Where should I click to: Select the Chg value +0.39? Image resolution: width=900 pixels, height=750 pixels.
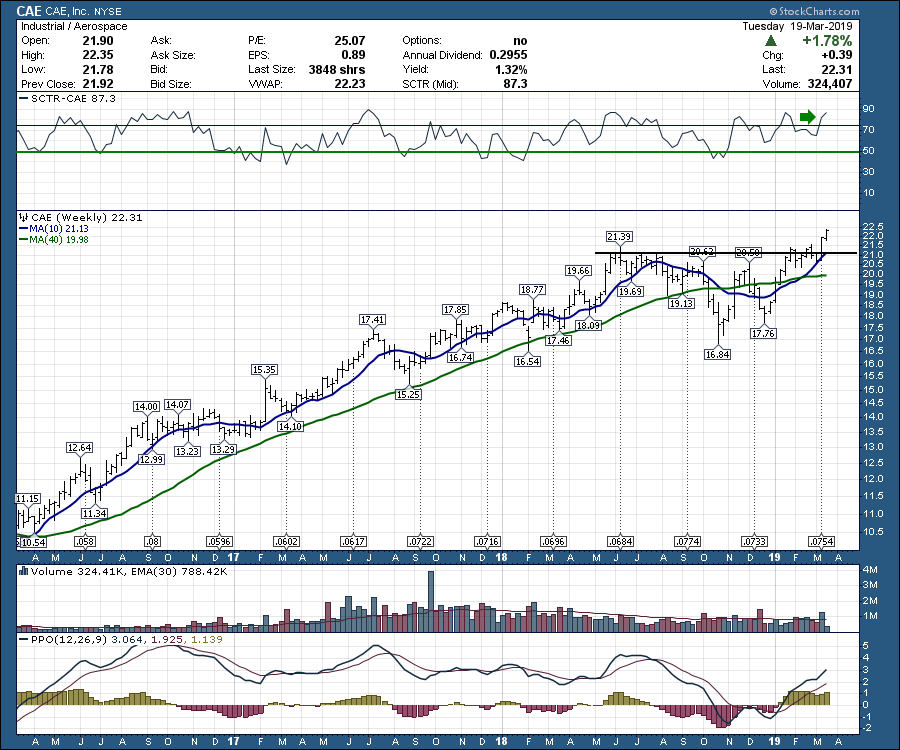click(x=837, y=55)
